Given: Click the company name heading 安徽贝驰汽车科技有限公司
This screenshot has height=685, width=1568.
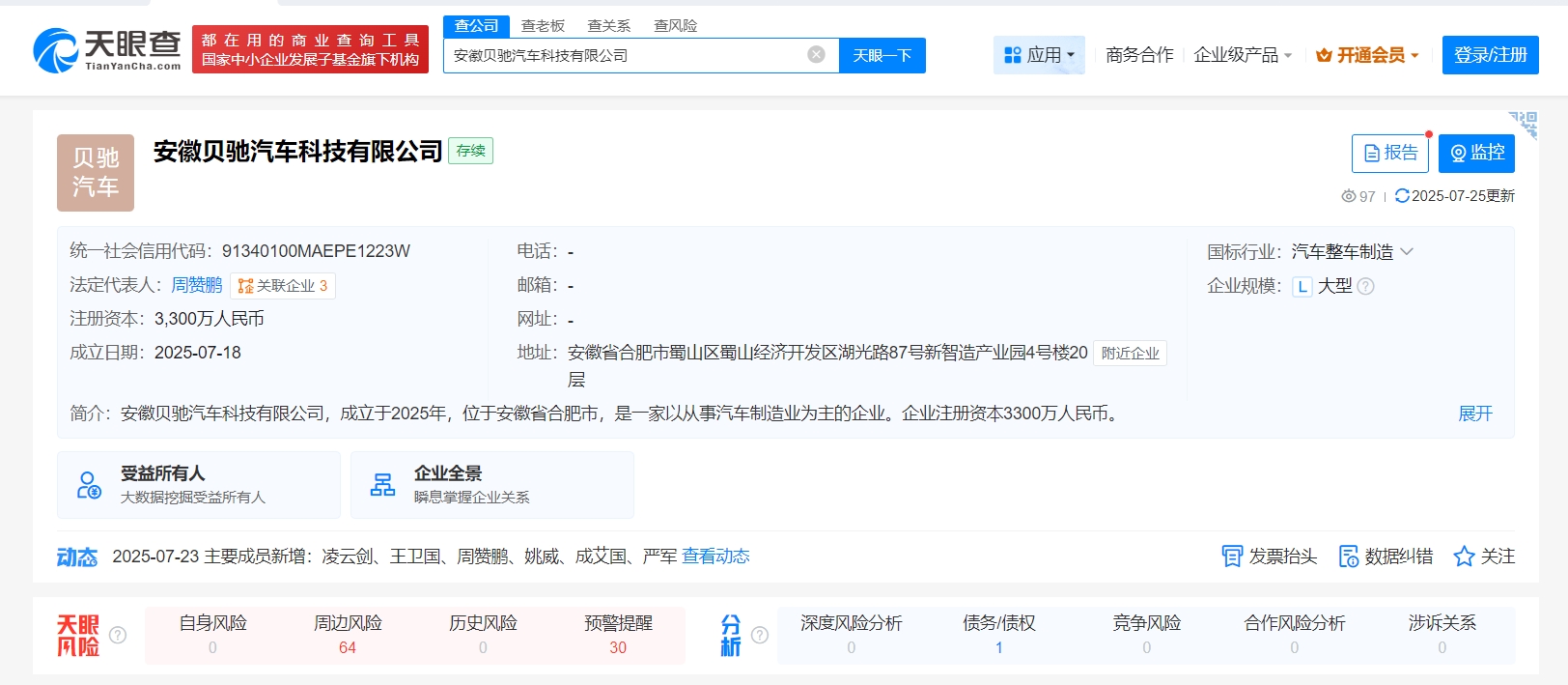Looking at the screenshot, I should pyautogui.click(x=297, y=152).
